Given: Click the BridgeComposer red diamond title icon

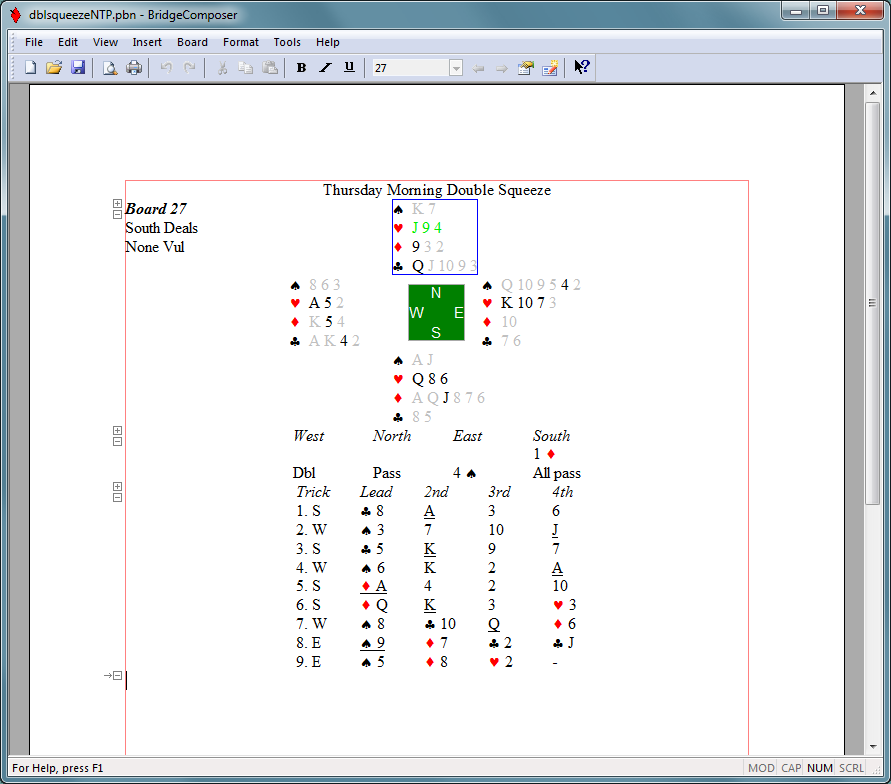Looking at the screenshot, I should click(16, 15).
